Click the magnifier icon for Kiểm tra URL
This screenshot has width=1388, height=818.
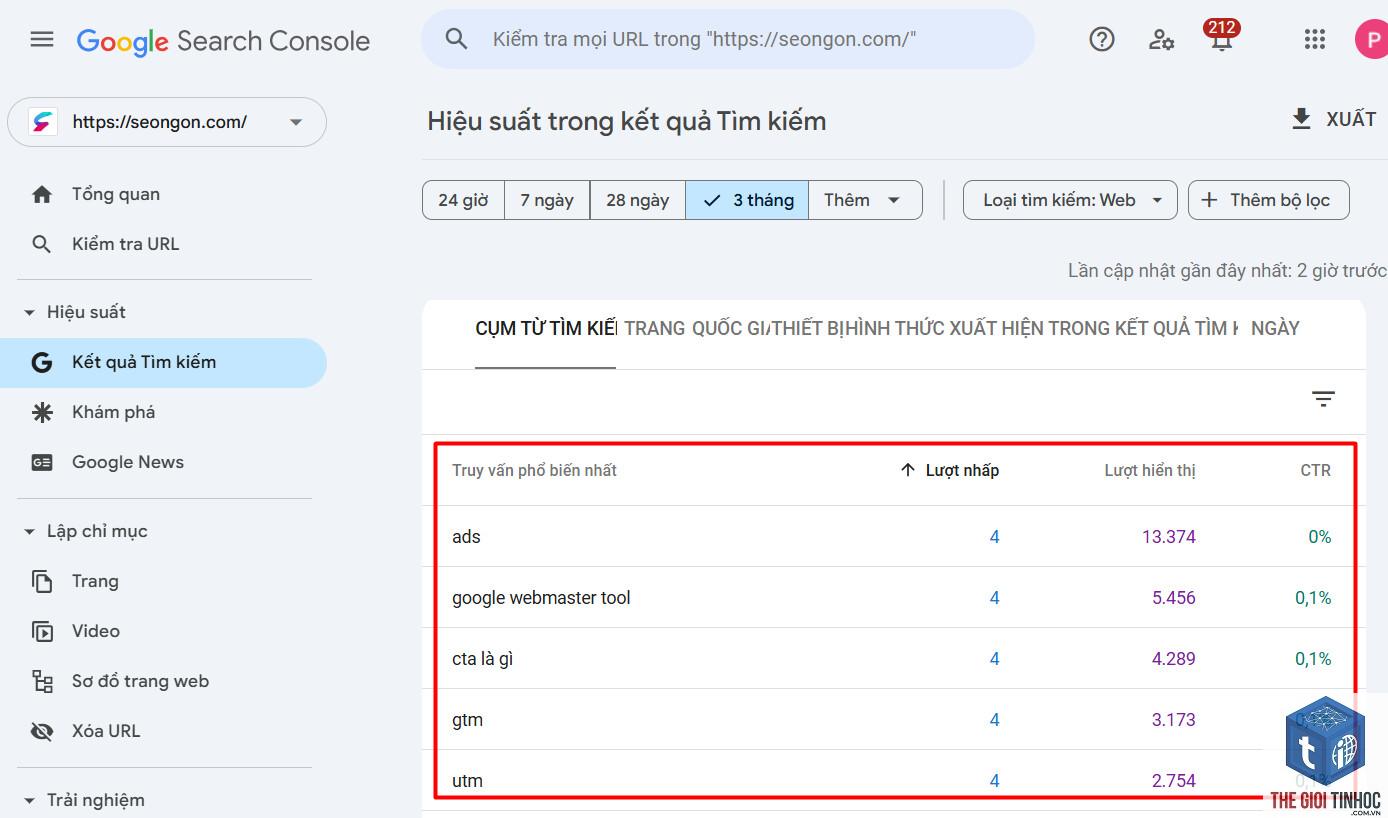click(x=42, y=244)
